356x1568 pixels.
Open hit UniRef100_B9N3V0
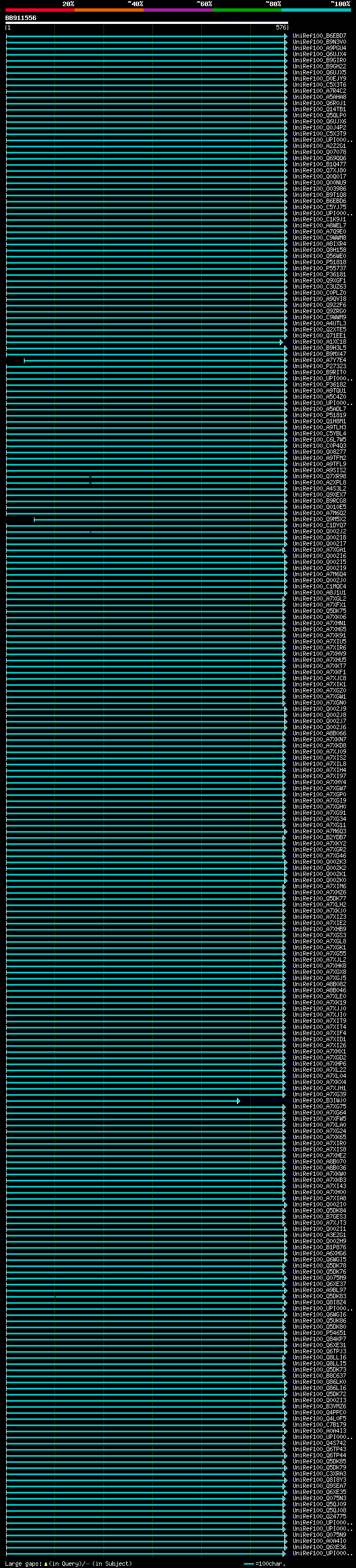(x=319, y=42)
